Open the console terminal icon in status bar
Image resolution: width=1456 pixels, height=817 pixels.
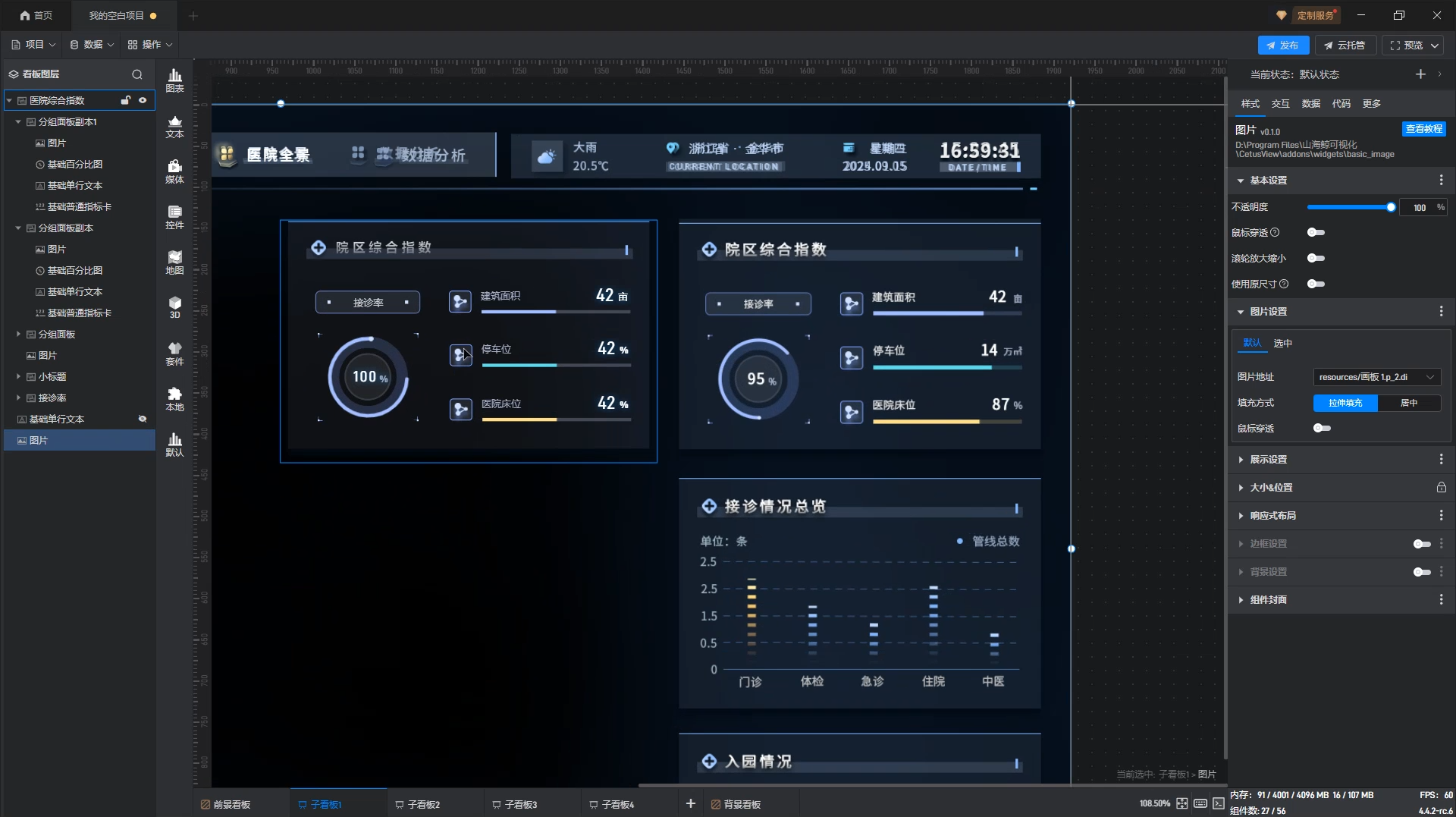click(x=1218, y=803)
